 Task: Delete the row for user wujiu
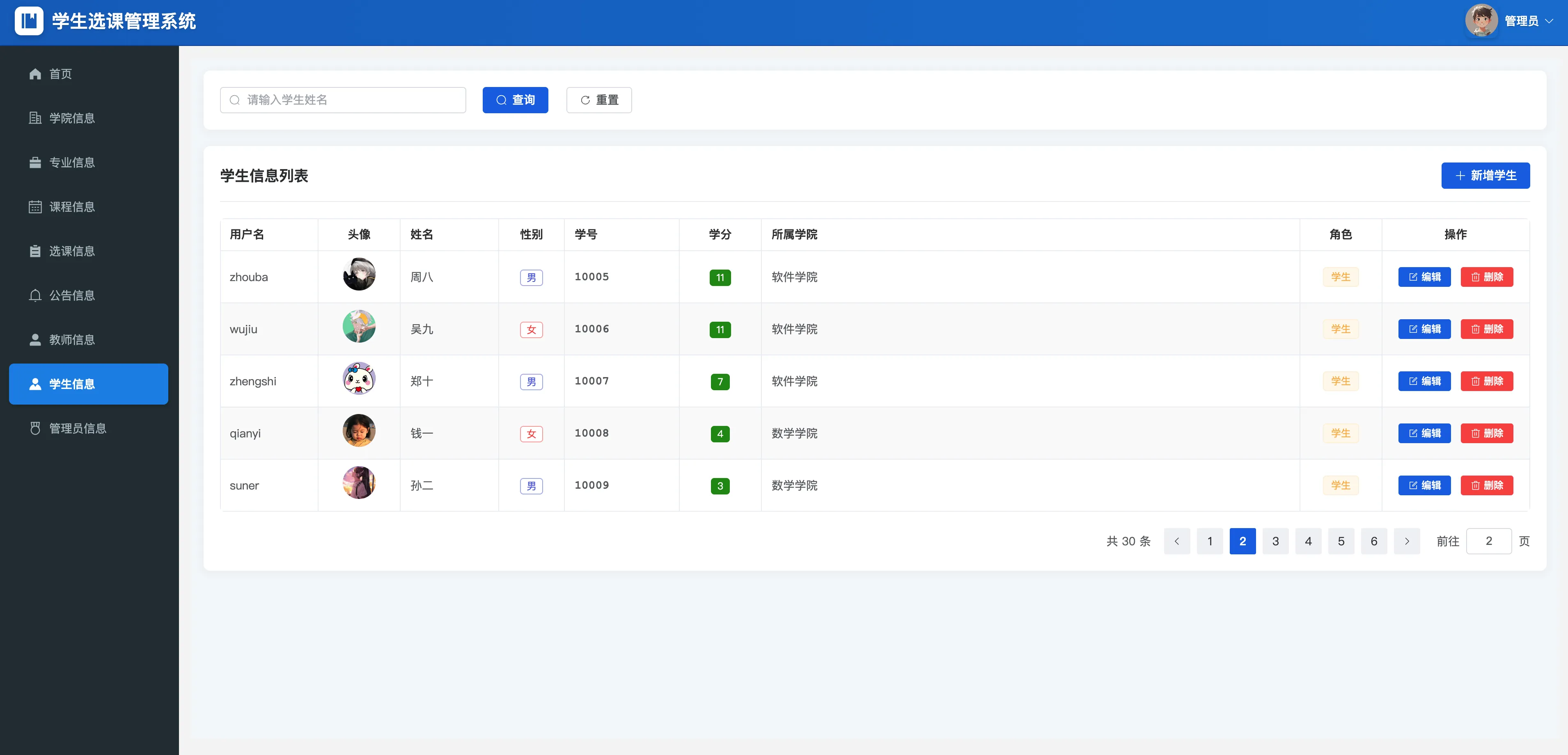coord(1486,329)
